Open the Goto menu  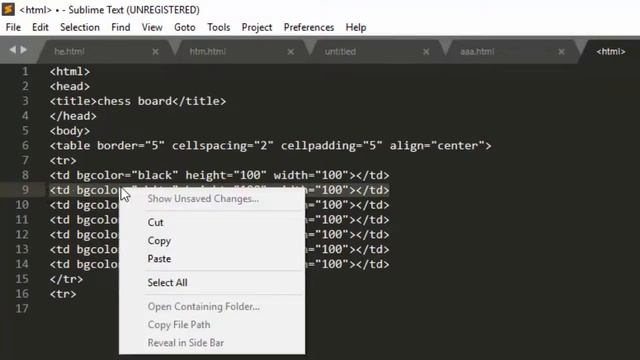tap(185, 27)
